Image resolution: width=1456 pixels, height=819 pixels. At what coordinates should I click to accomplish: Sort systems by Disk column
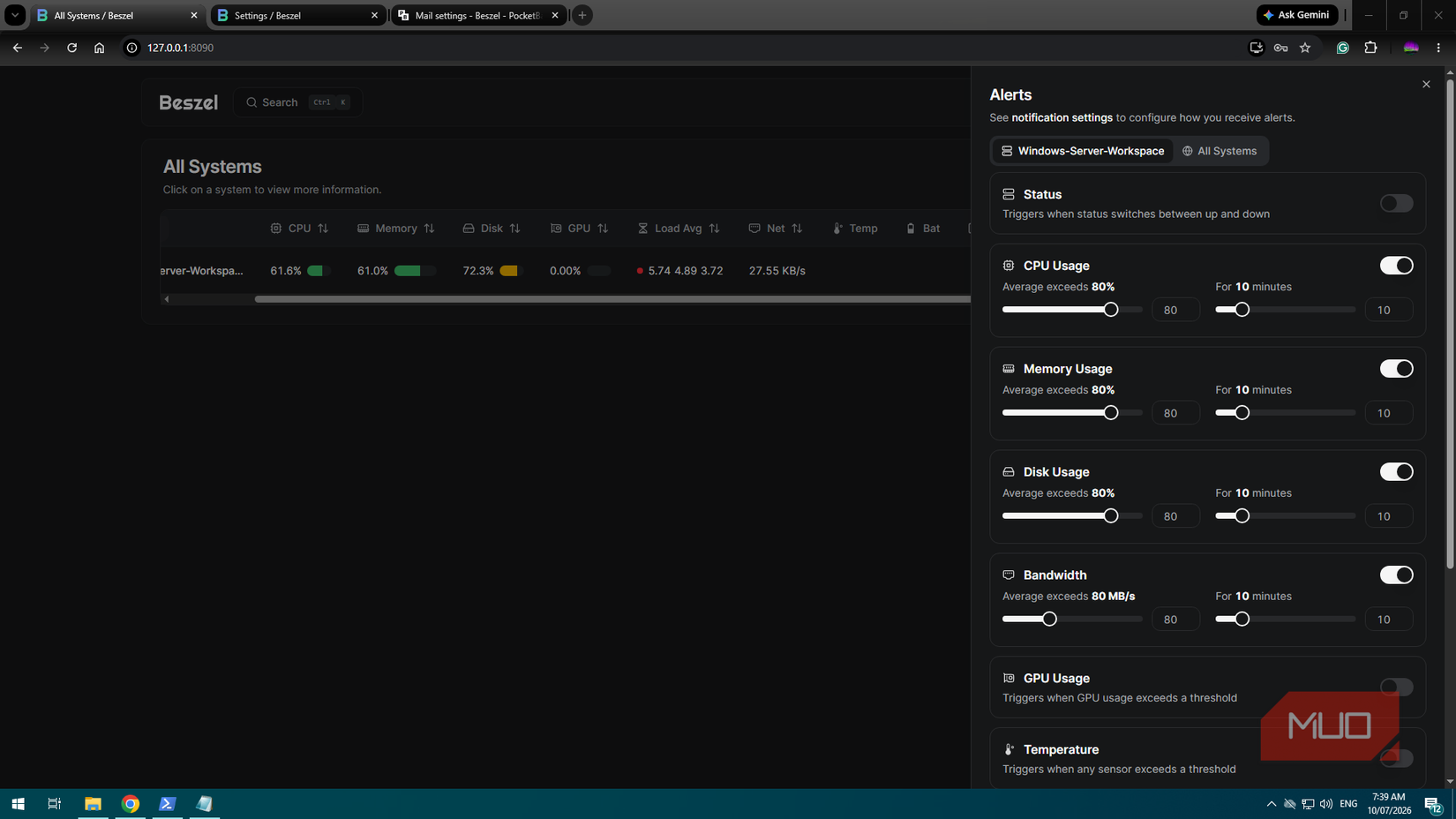tap(492, 229)
